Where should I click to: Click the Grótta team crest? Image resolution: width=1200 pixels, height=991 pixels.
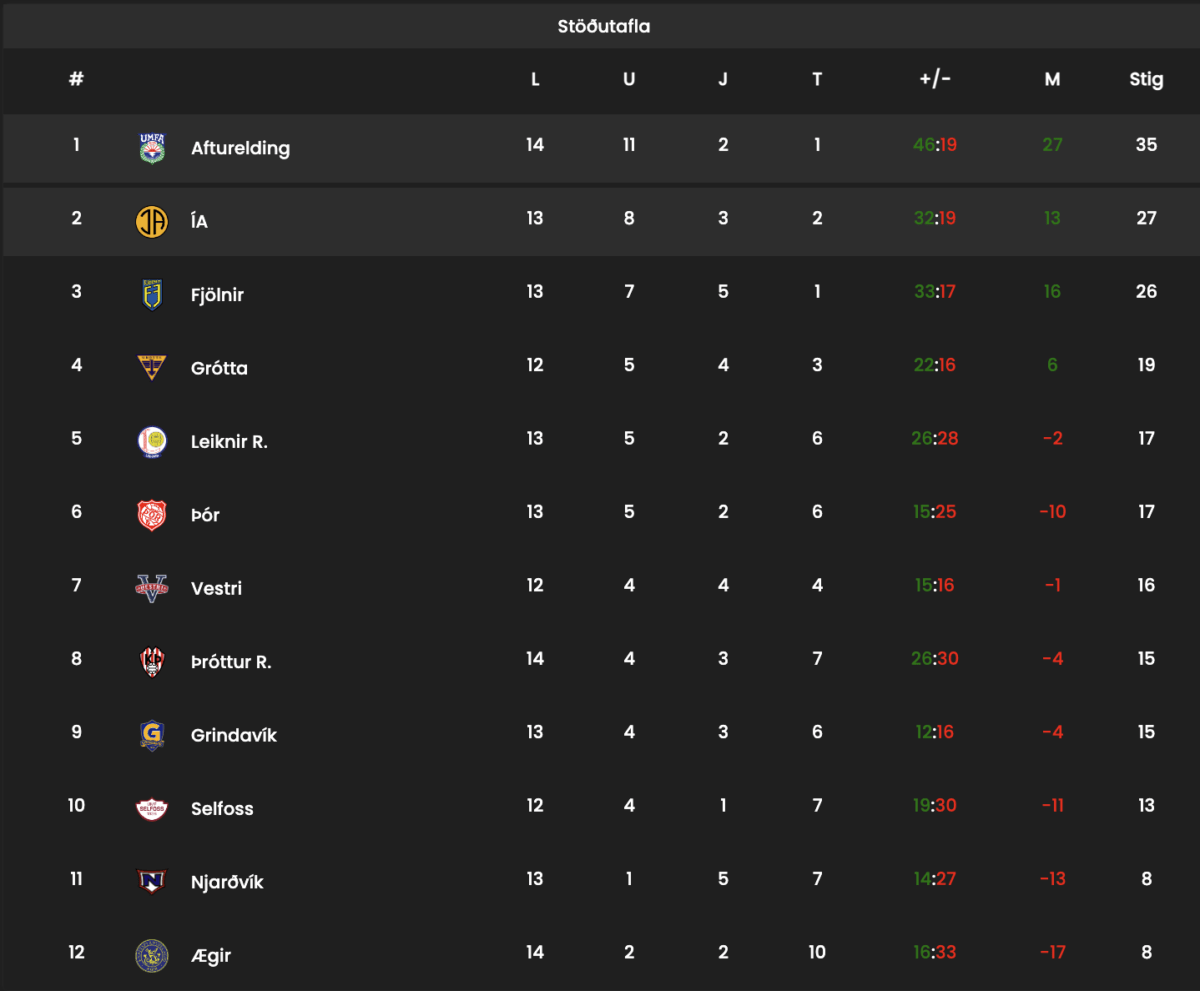152,368
